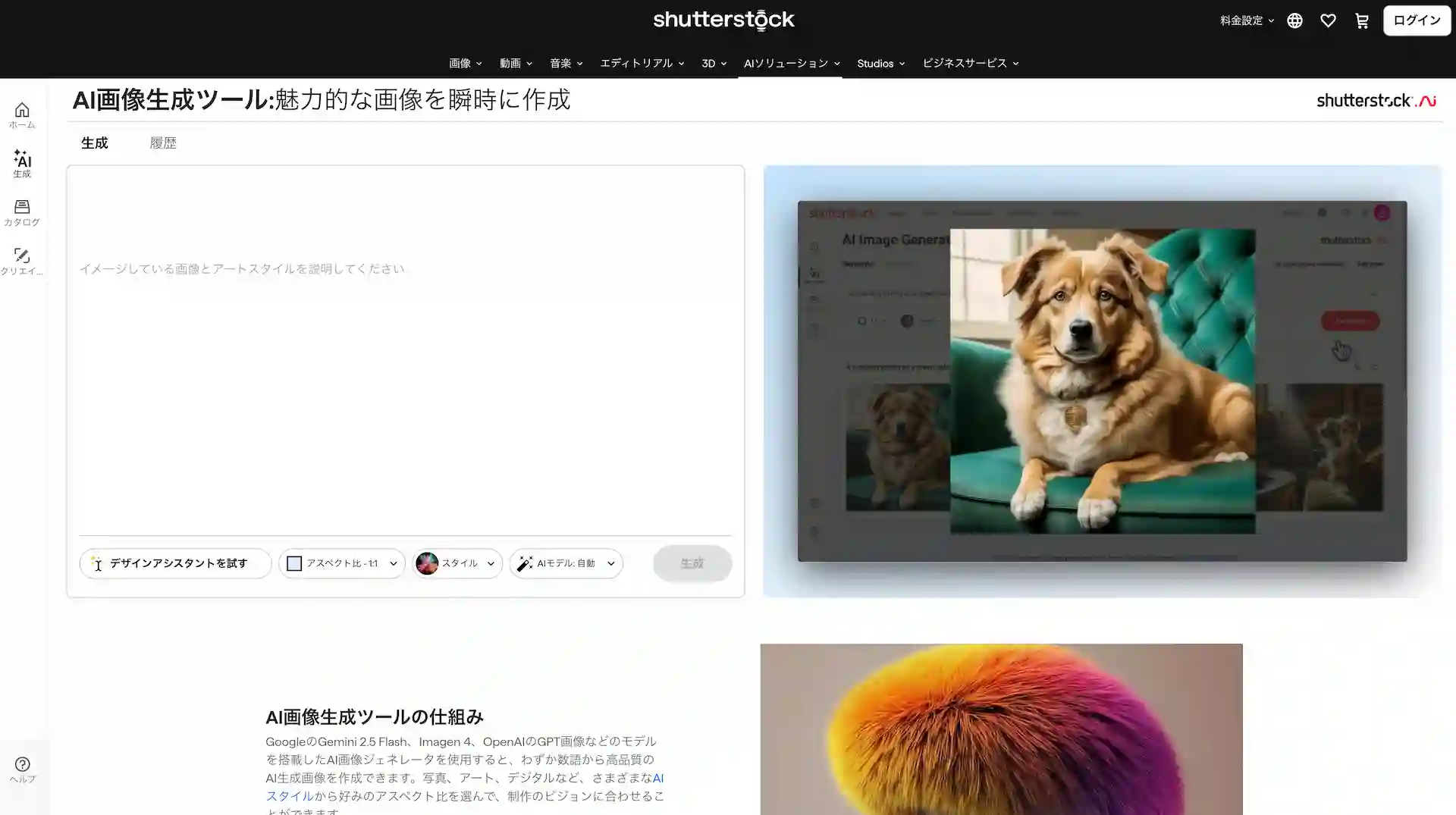
Task: Open the globe language selector icon
Action: 1294,20
